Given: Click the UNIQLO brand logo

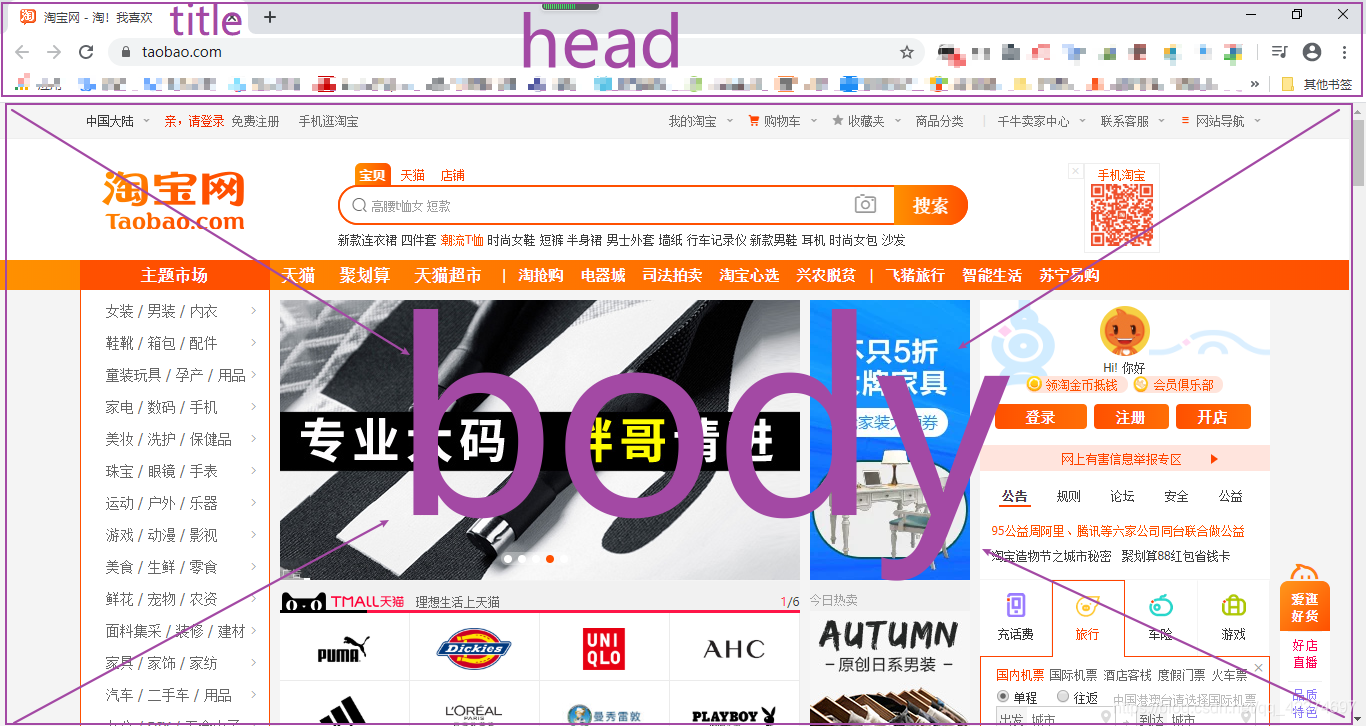Looking at the screenshot, I should (604, 648).
